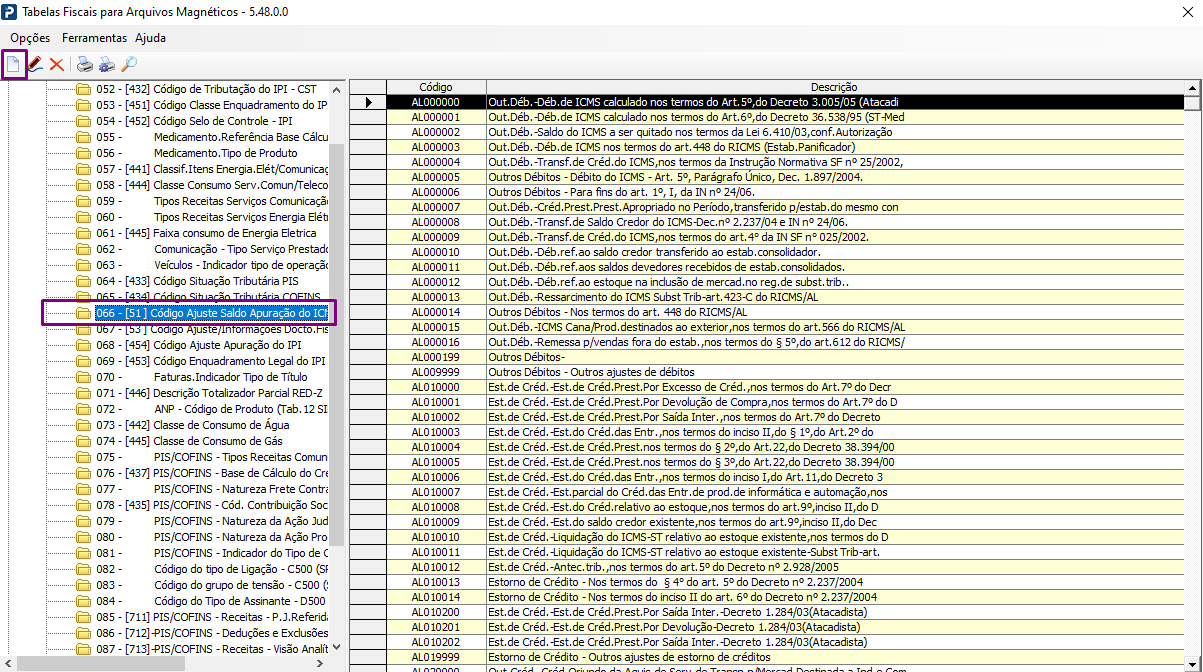This screenshot has width=1203, height=672.
Task: Click folder icon of item 060 Receitas Energia Elét
Action: tap(83, 217)
